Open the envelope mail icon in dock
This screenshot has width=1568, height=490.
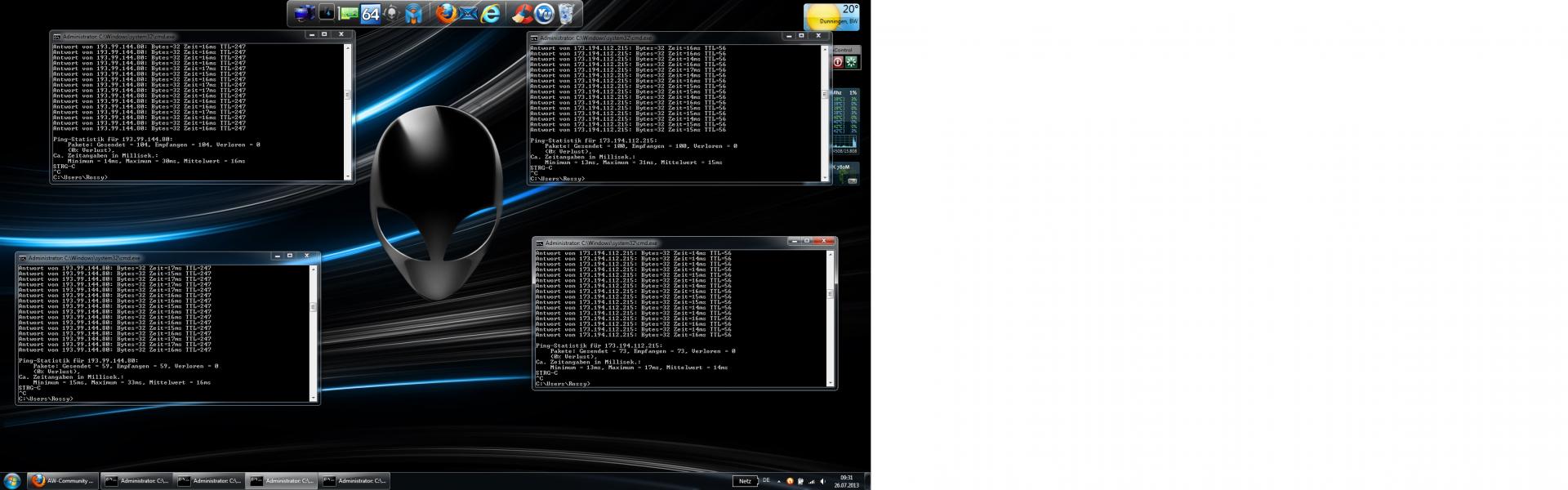(x=468, y=13)
